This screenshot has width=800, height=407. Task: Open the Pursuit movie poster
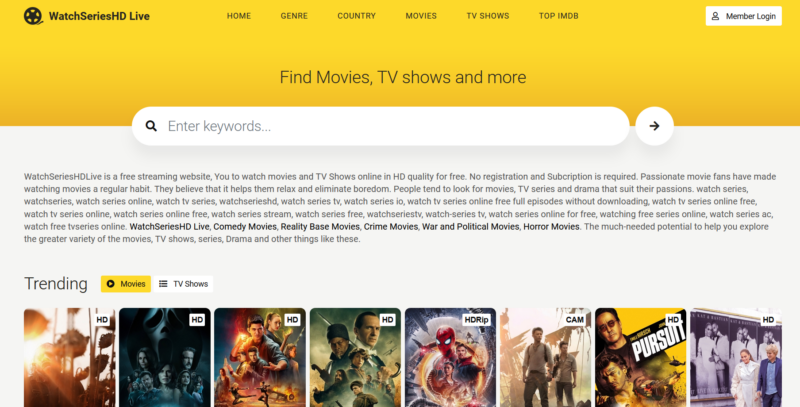click(x=641, y=358)
